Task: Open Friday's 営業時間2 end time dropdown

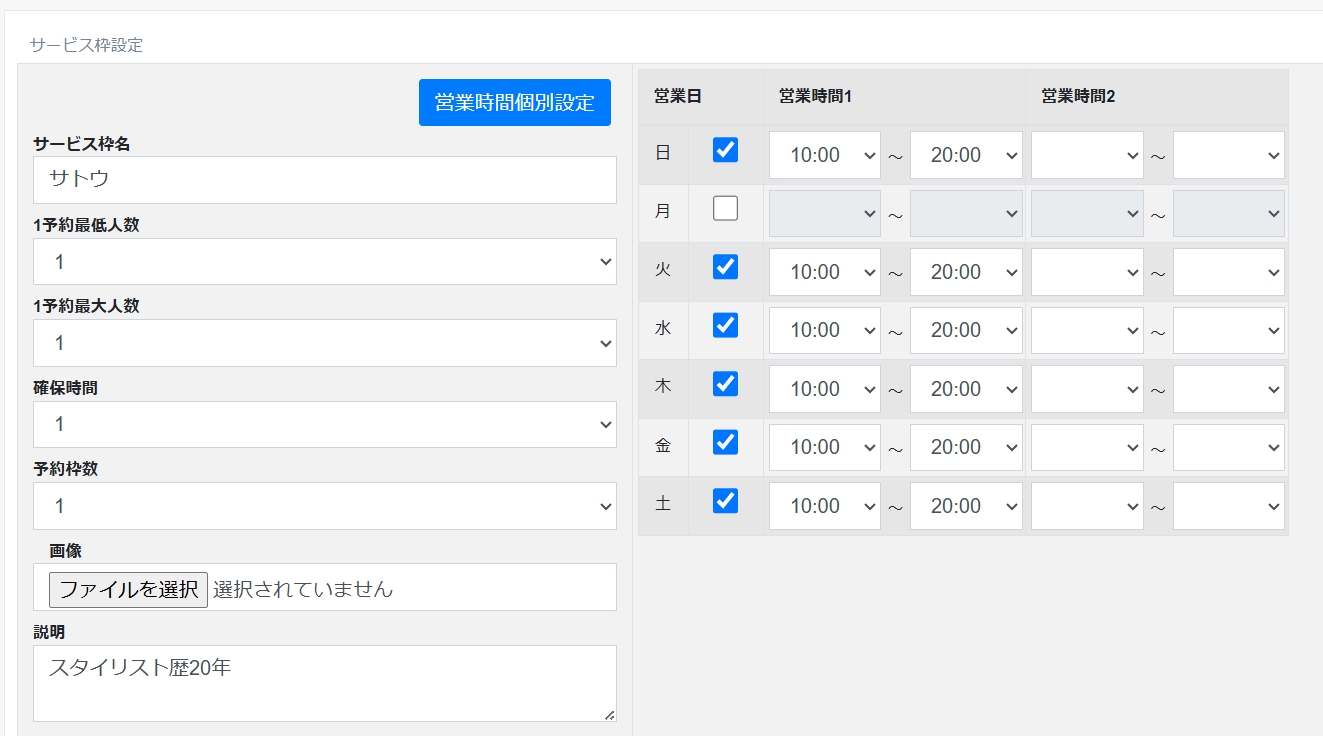Action: point(1228,447)
